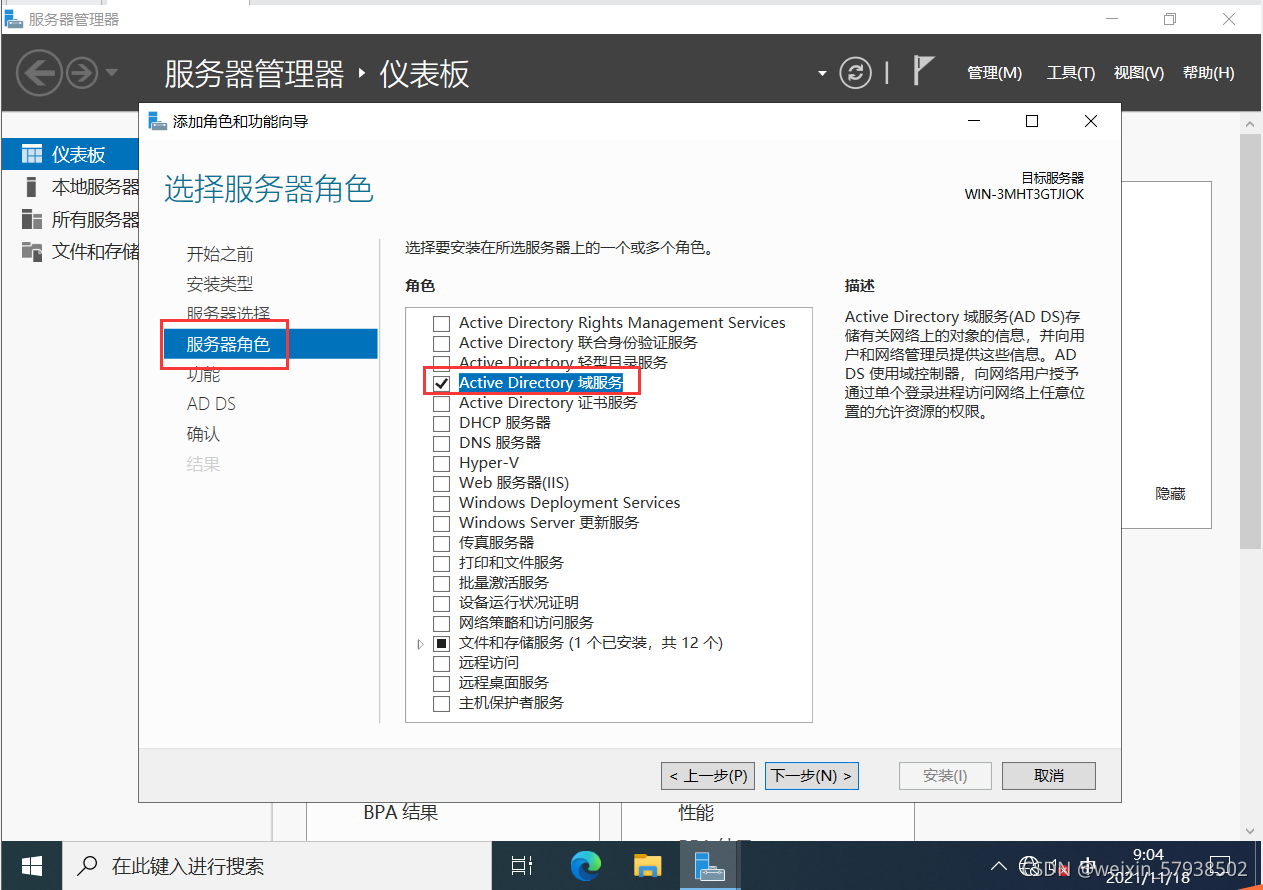This screenshot has width=1263, height=890.
Task: Check Windows Deployment Services role
Action: click(441, 503)
